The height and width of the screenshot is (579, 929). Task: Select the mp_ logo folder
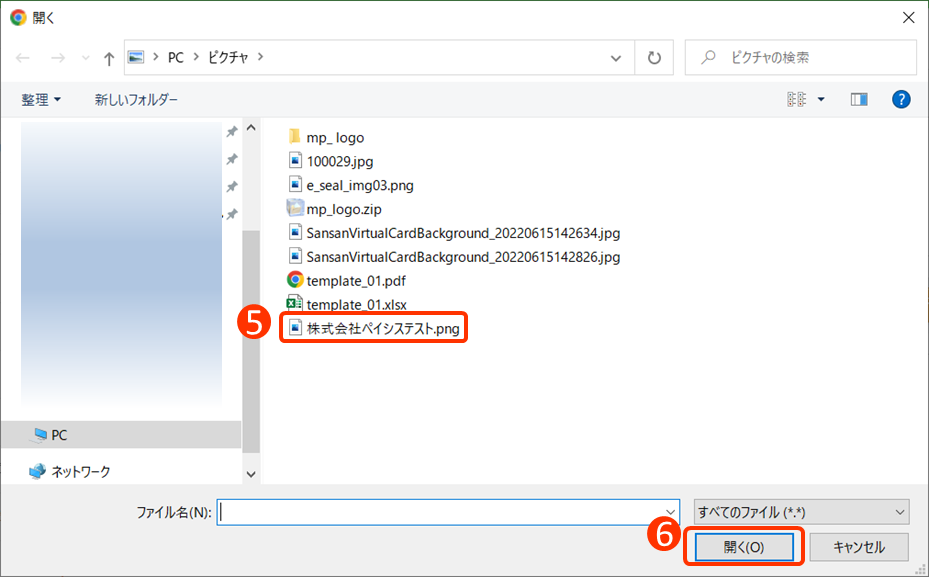pos(335,137)
